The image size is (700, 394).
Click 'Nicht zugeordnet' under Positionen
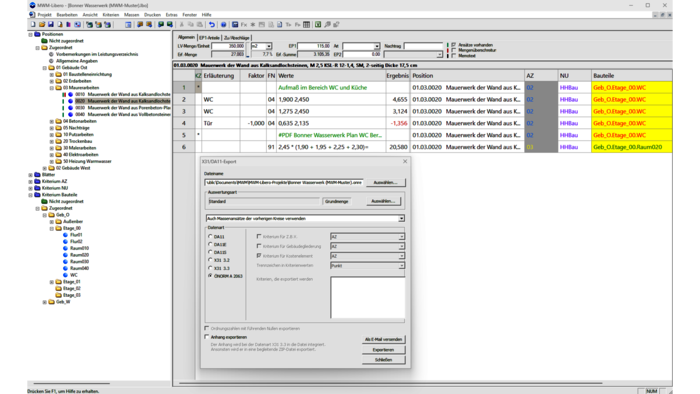point(66,41)
